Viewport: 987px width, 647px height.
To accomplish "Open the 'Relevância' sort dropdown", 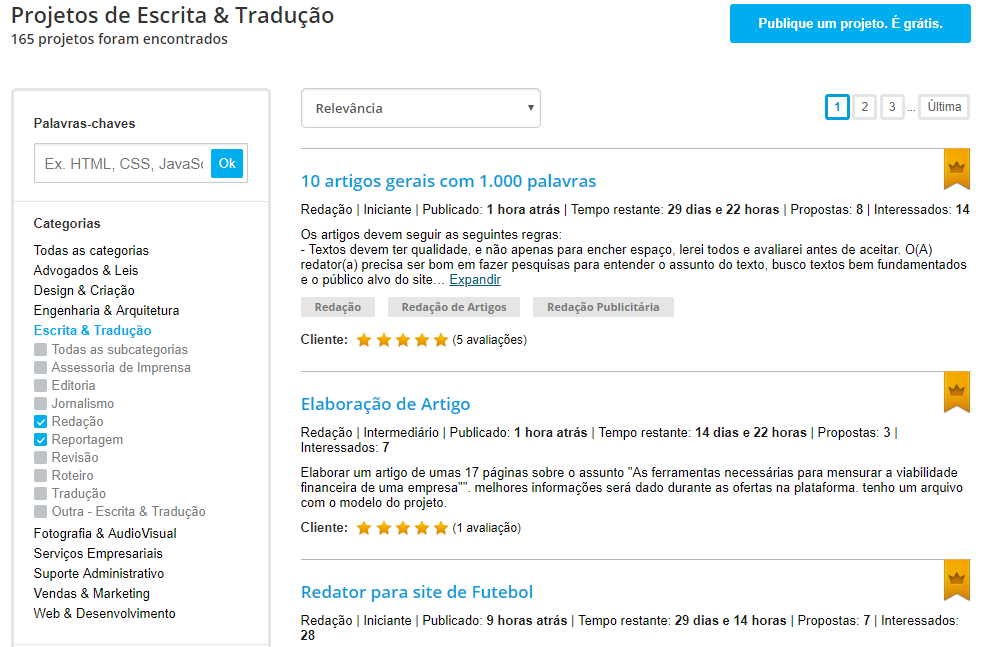I will (x=420, y=108).
